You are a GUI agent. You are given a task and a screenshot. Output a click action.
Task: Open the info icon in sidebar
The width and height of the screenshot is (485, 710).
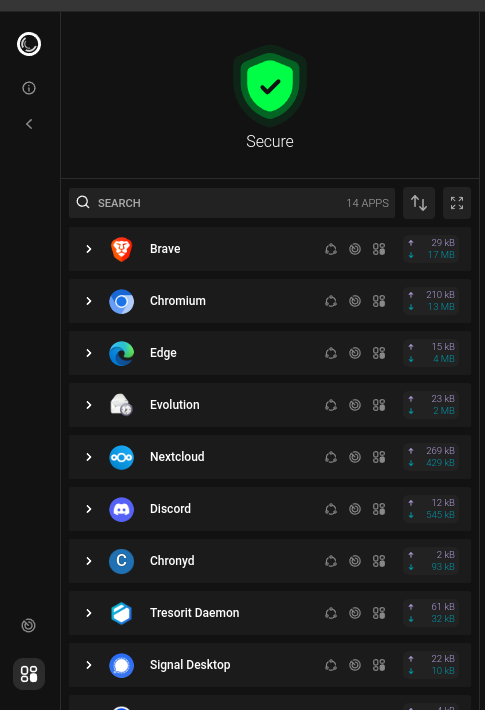(29, 88)
